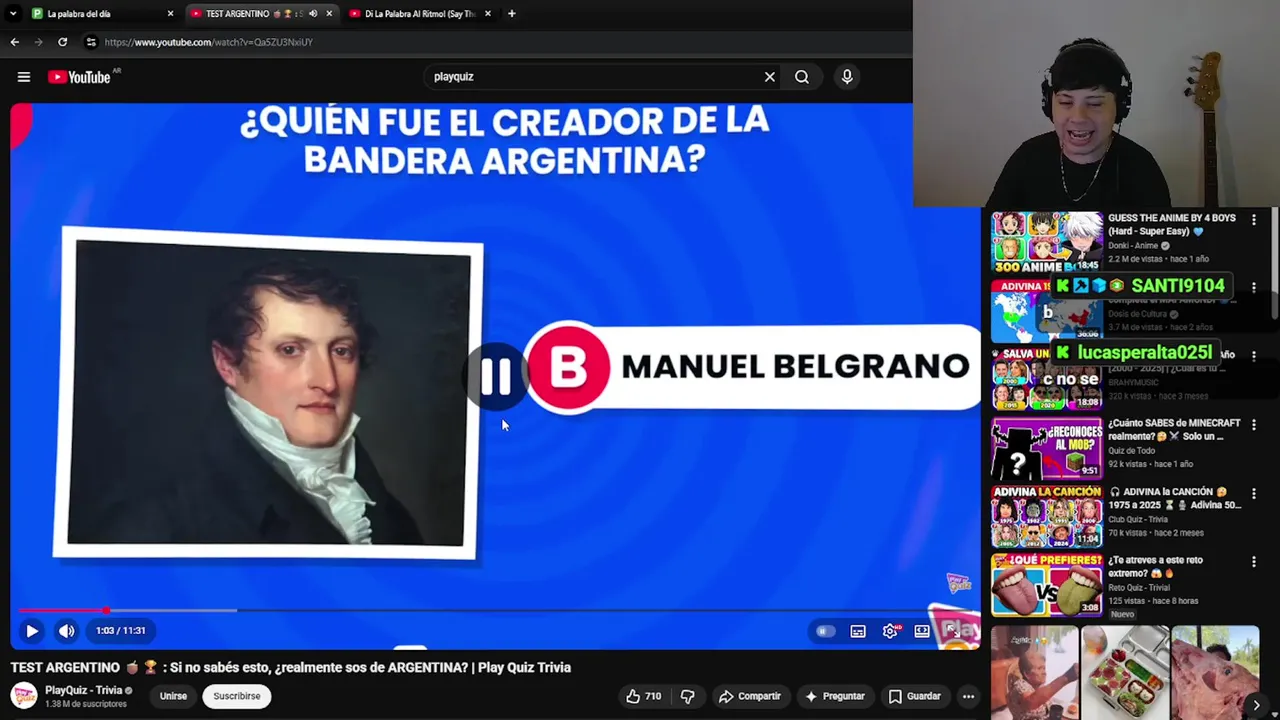This screenshot has height=720, width=1280.
Task: Open more actions below the video
Action: [968, 696]
